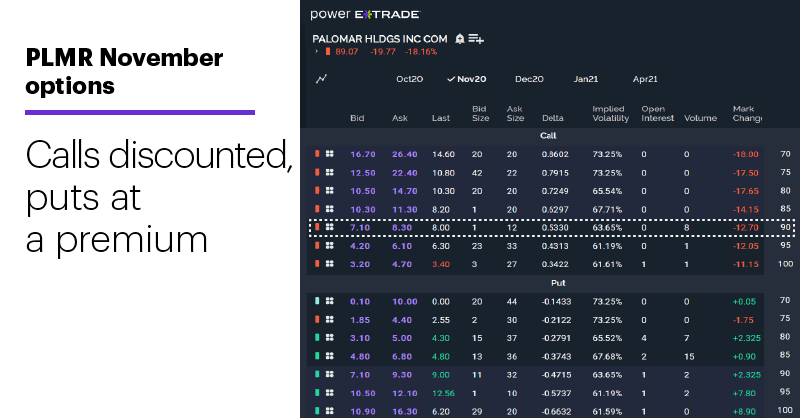
Task: Open grid icon on 85 put row
Action: pyautogui.click(x=330, y=356)
